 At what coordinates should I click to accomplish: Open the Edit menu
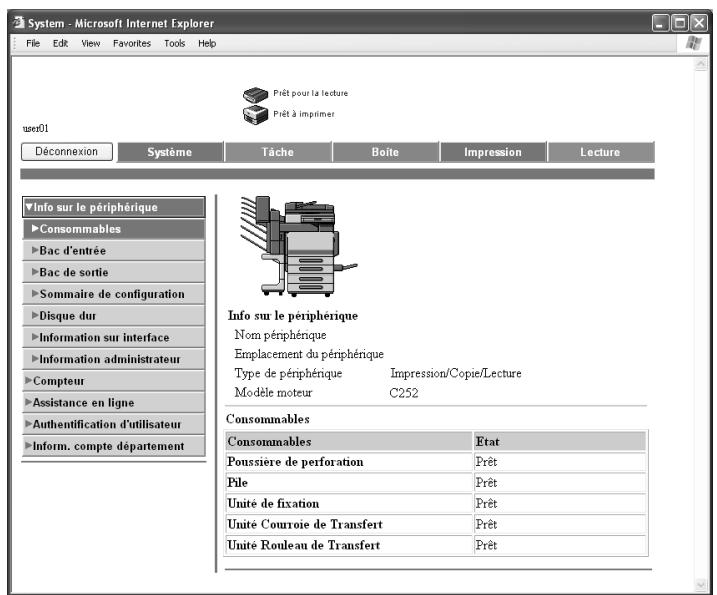click(x=60, y=43)
